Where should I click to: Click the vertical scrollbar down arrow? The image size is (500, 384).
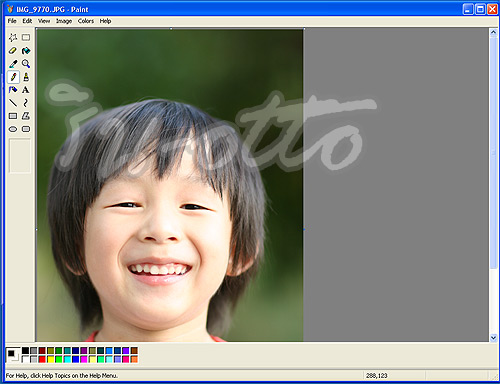tap(493, 338)
